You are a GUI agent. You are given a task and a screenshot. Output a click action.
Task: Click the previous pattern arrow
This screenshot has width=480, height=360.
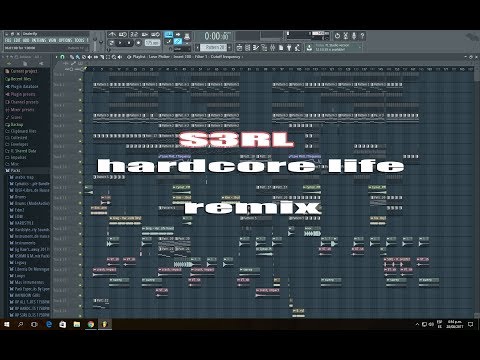(x=197, y=48)
